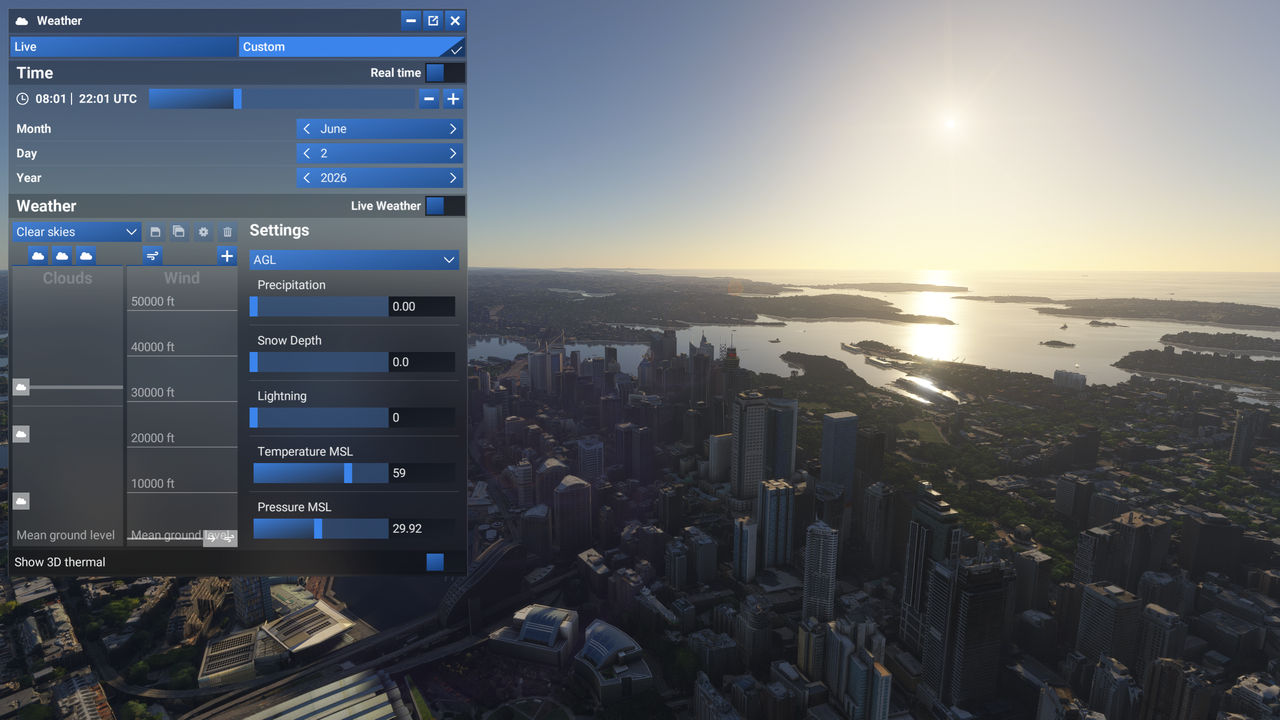Click the time of day slider
Viewport: 1280px width, 720px height.
tap(281, 99)
